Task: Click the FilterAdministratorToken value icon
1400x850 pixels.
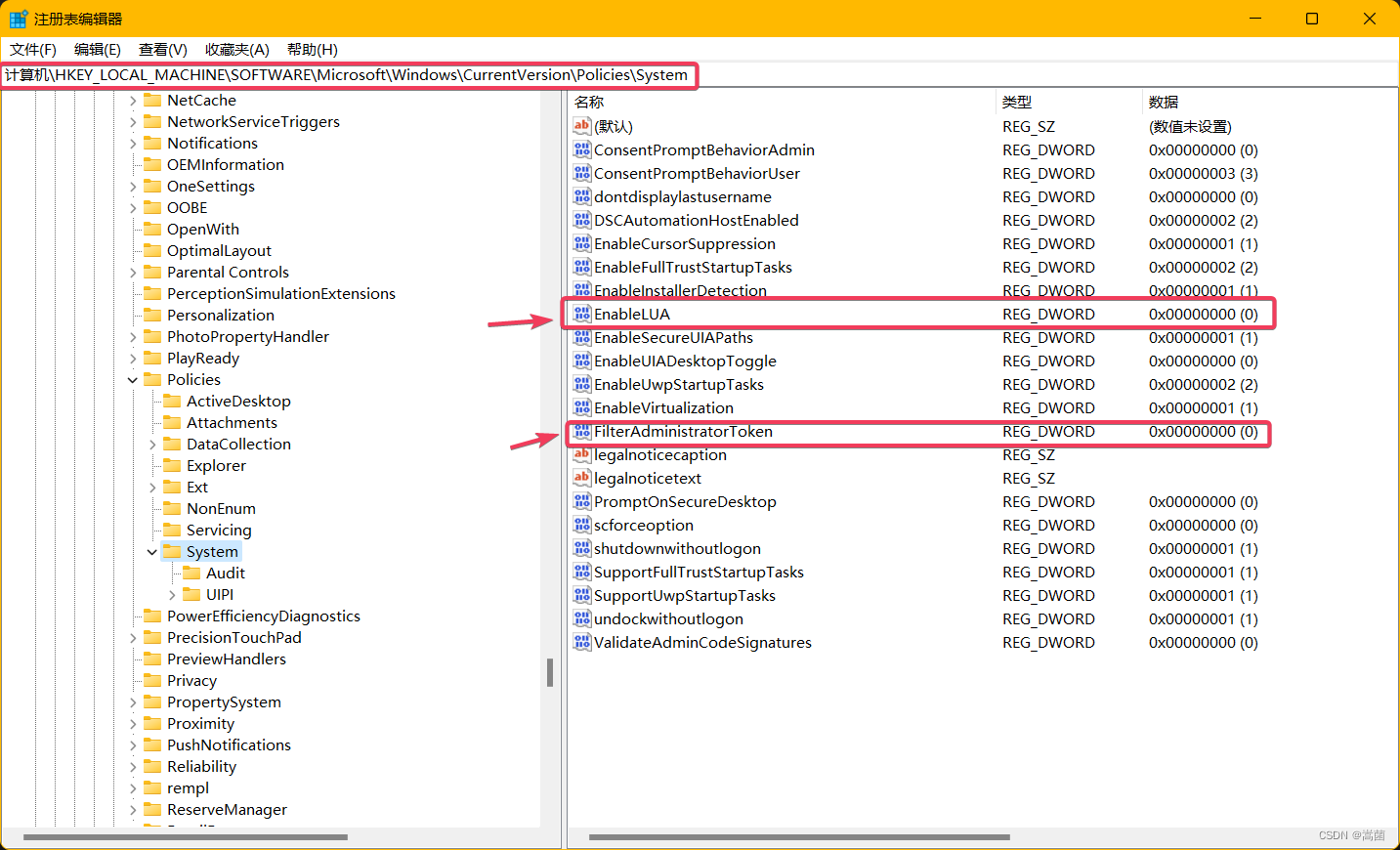Action: point(582,431)
